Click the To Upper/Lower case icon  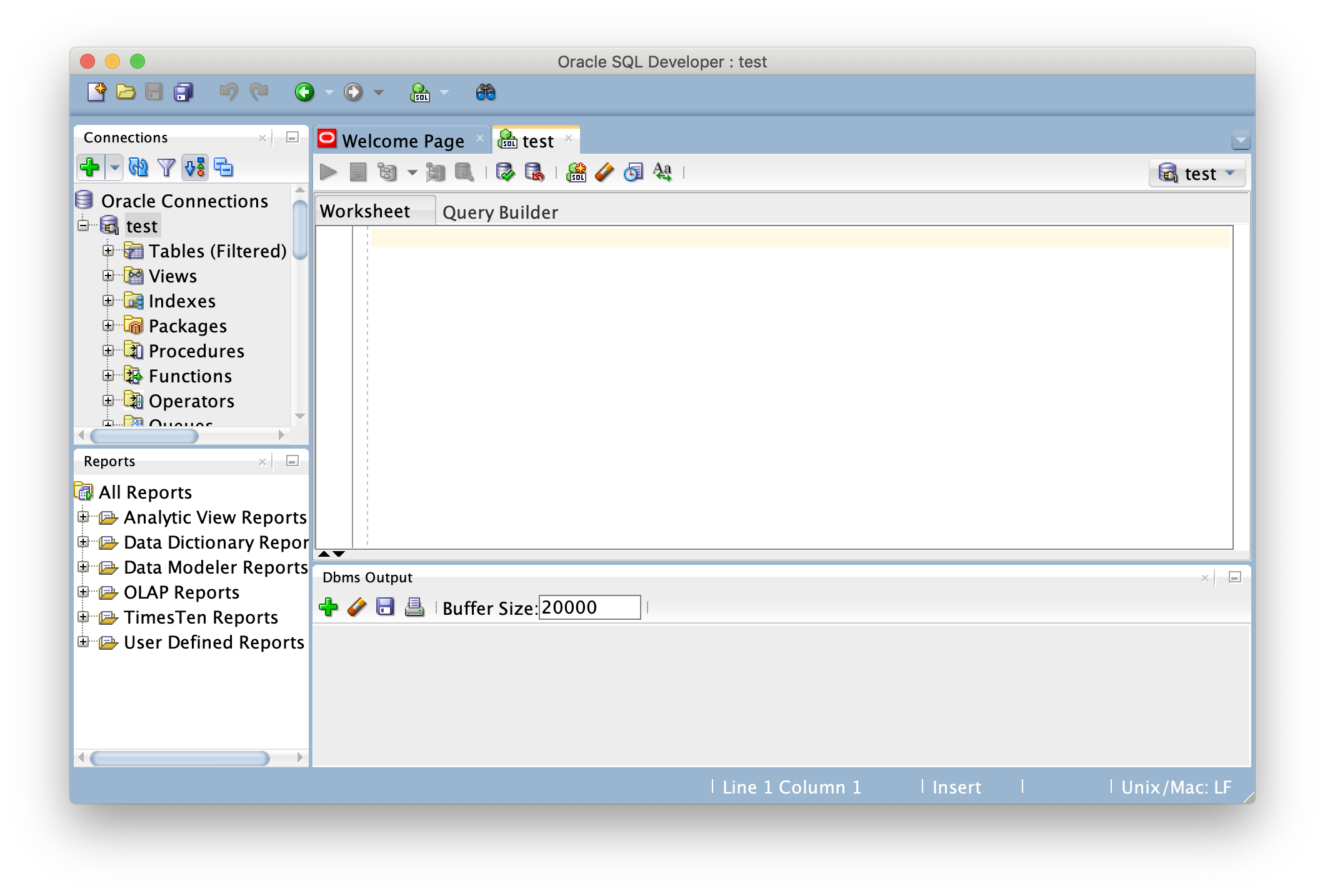(x=662, y=172)
